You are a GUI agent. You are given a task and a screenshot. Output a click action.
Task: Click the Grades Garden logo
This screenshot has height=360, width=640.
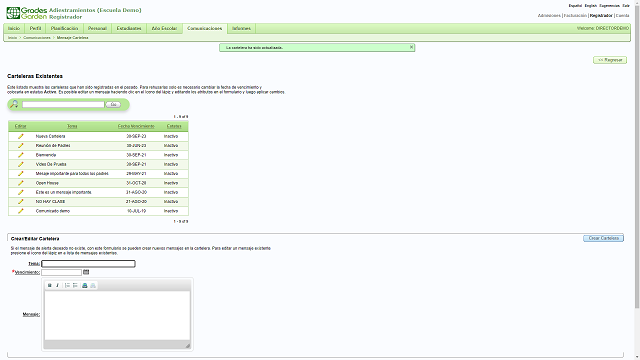coord(27,13)
